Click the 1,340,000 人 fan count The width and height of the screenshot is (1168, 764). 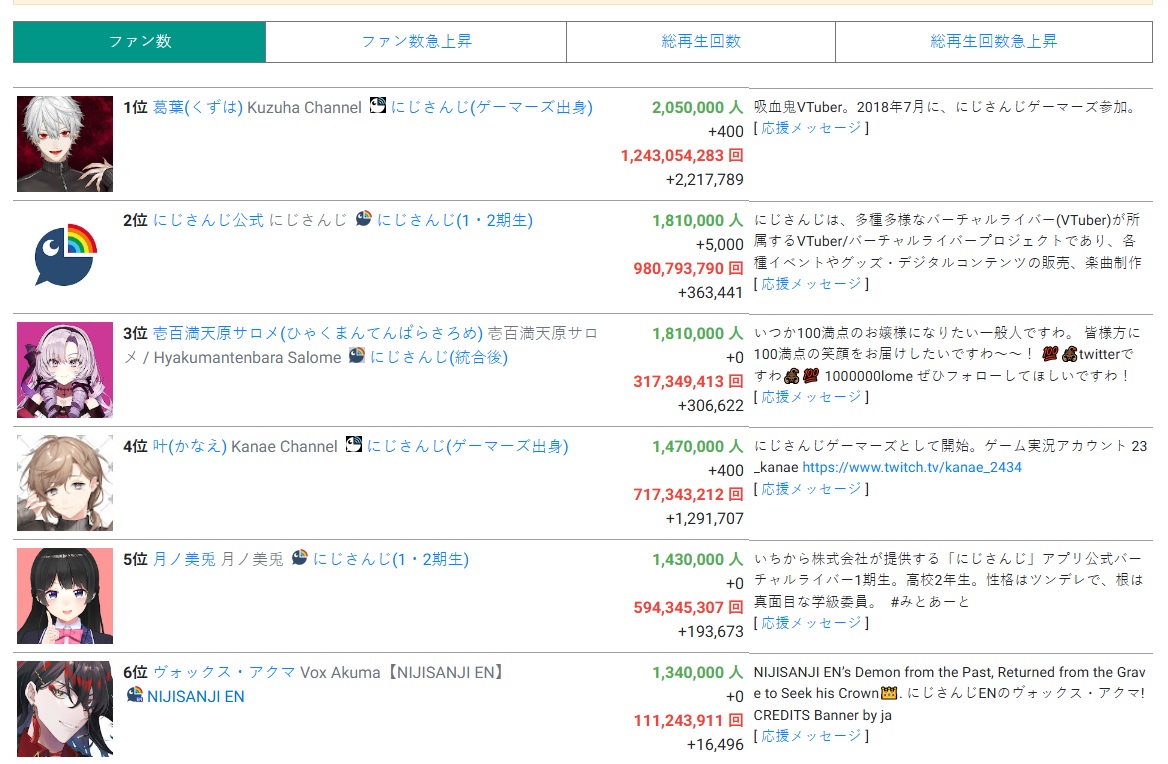tap(697, 672)
